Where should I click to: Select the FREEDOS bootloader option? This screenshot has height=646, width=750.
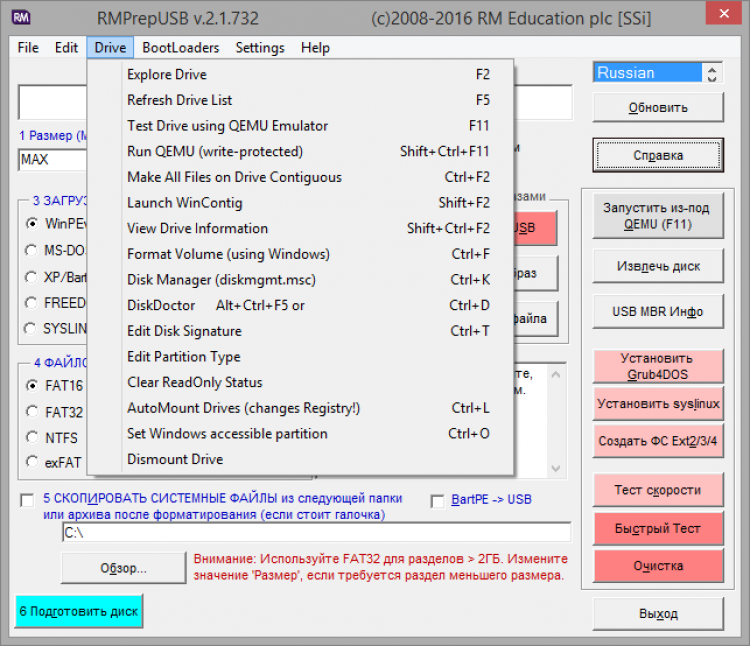(32, 303)
